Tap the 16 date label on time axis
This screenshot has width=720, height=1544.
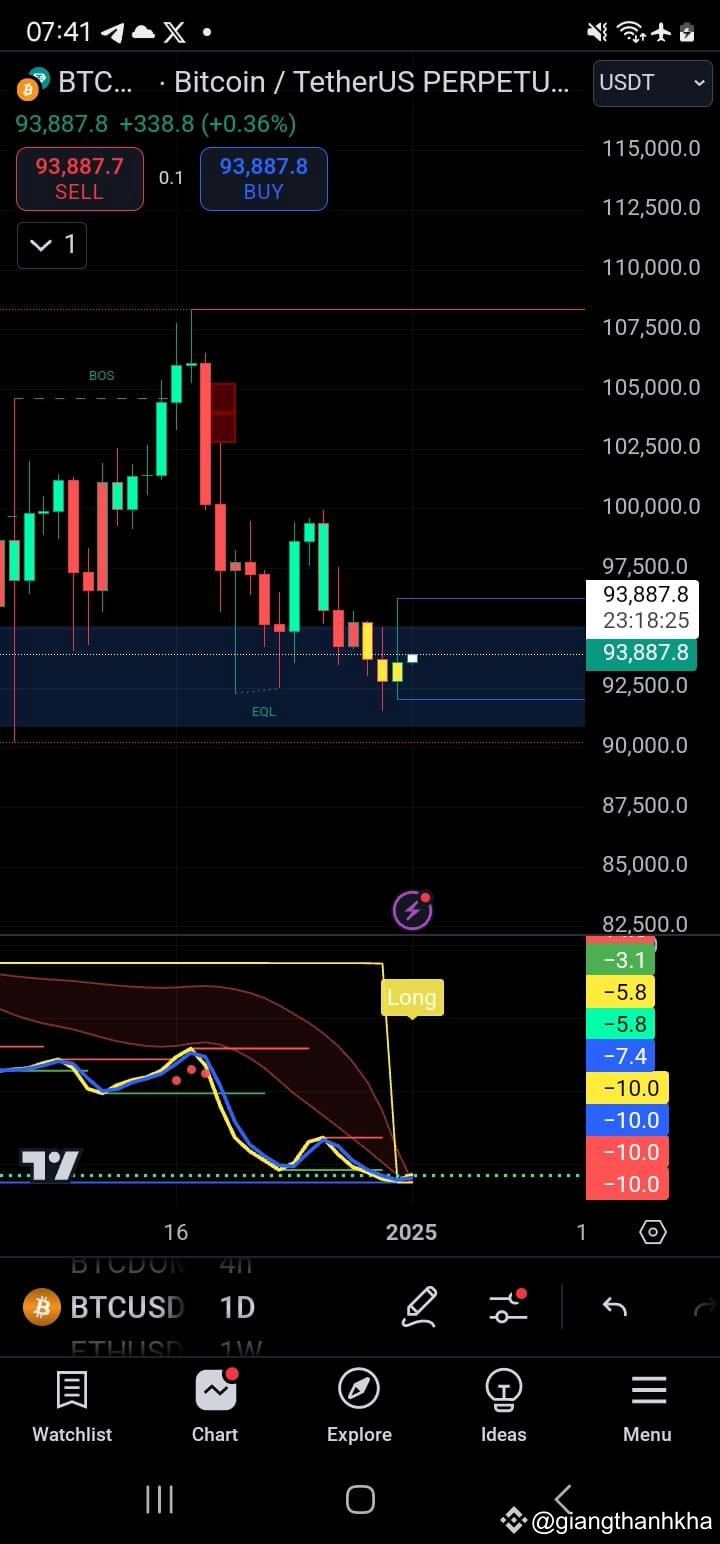(176, 1232)
